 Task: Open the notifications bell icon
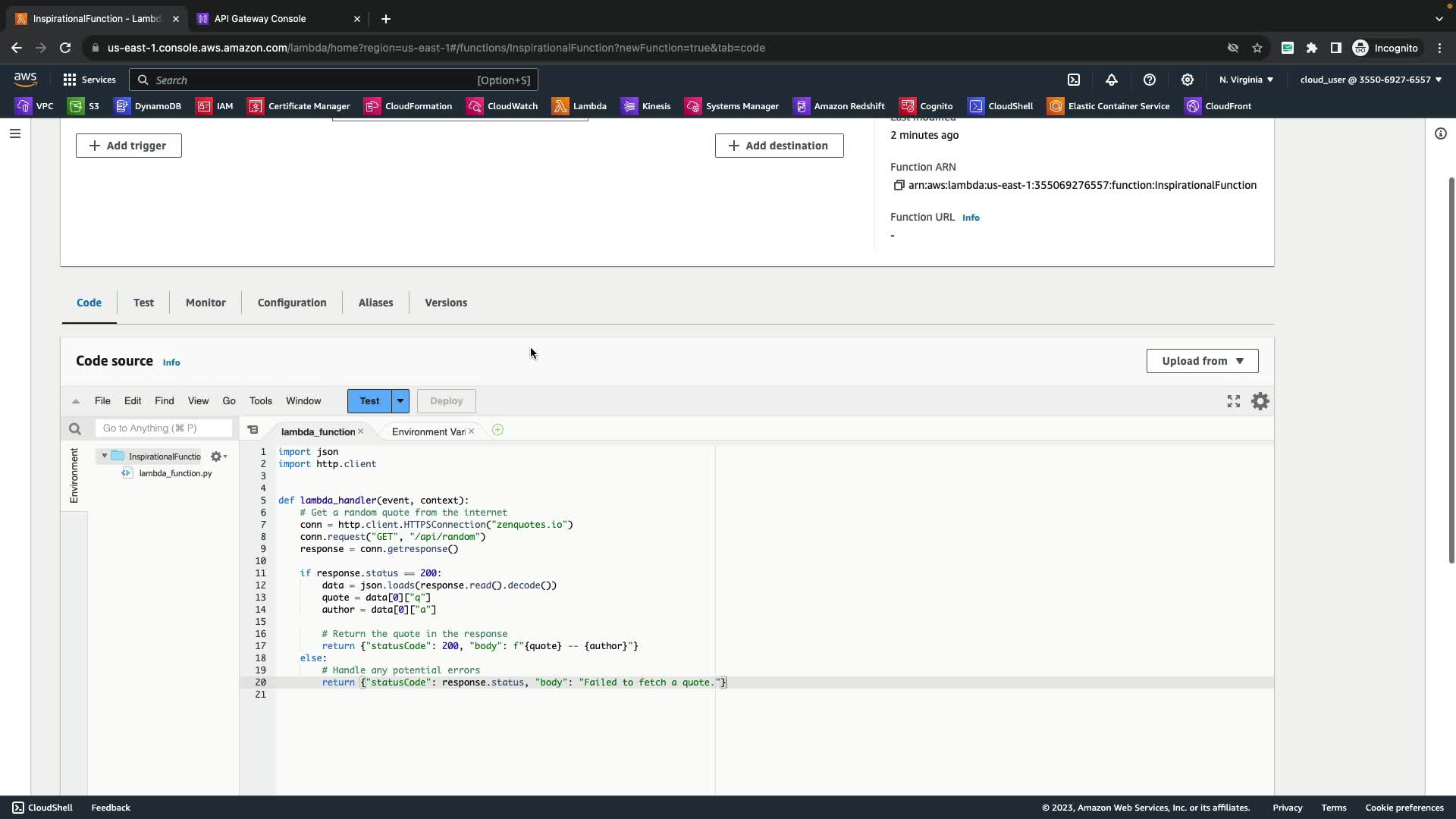[x=1112, y=80]
